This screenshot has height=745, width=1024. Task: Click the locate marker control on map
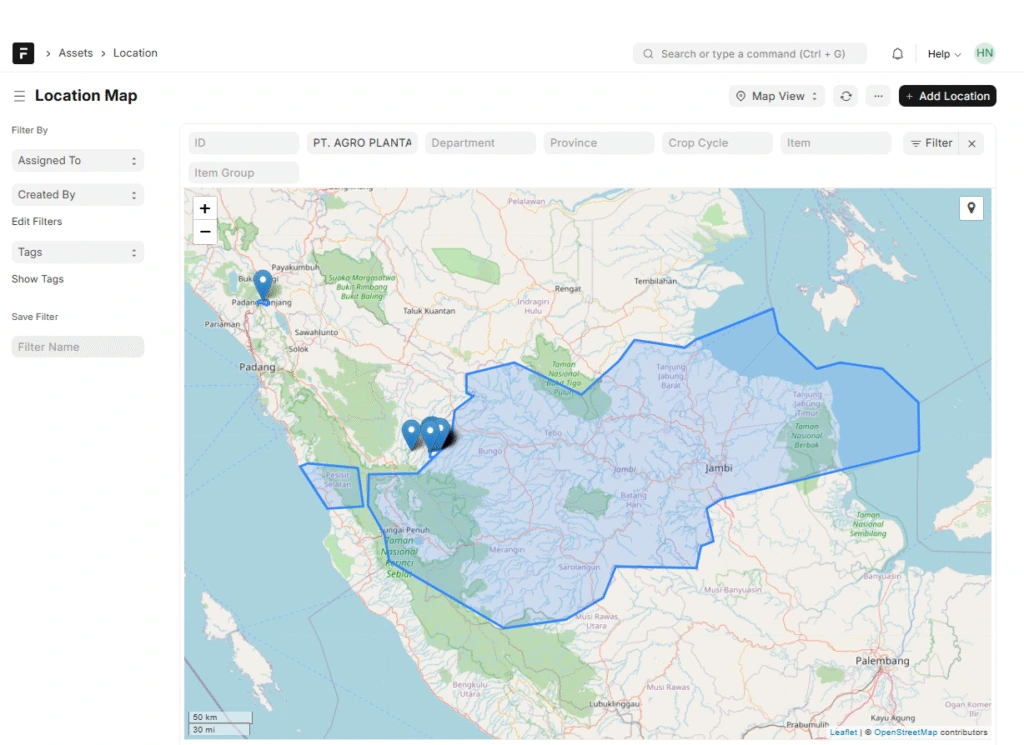tap(971, 208)
